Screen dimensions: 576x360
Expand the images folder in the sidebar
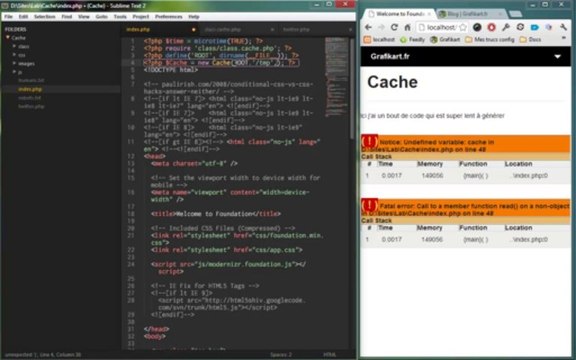[15, 63]
